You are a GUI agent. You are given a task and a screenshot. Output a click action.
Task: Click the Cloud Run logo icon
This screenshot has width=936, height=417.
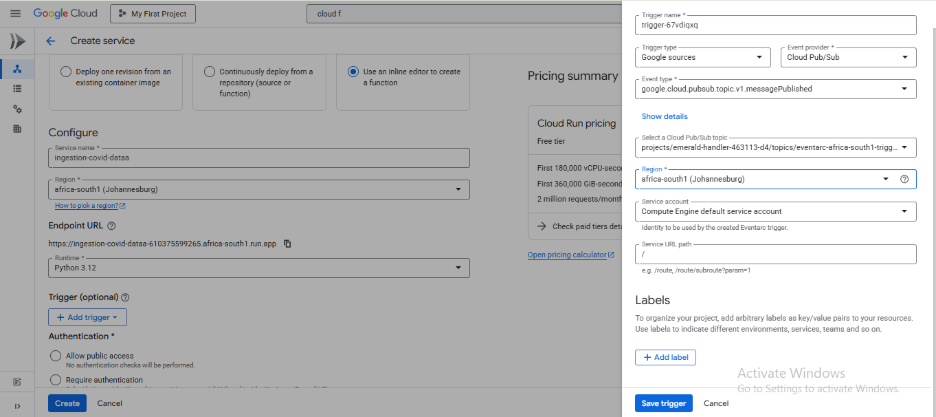[x=17, y=41]
